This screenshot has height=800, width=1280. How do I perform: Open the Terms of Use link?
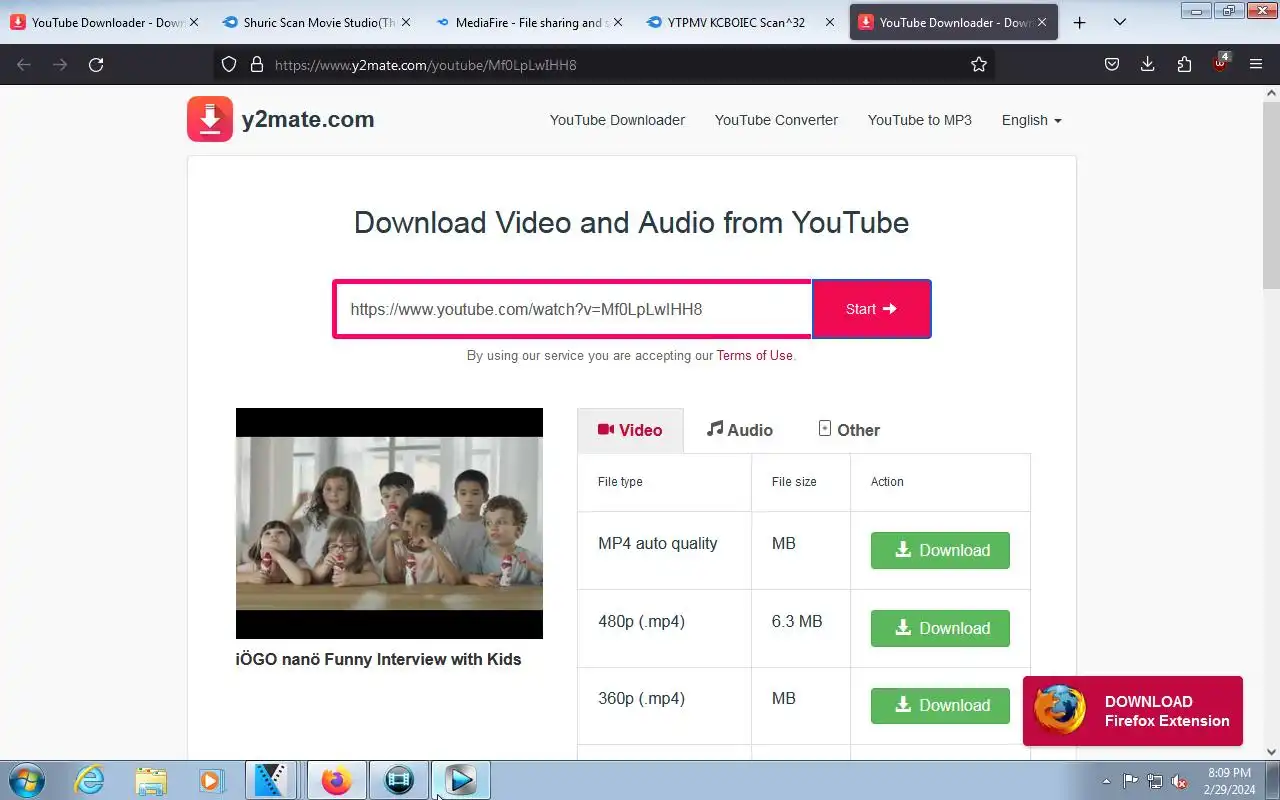(754, 355)
